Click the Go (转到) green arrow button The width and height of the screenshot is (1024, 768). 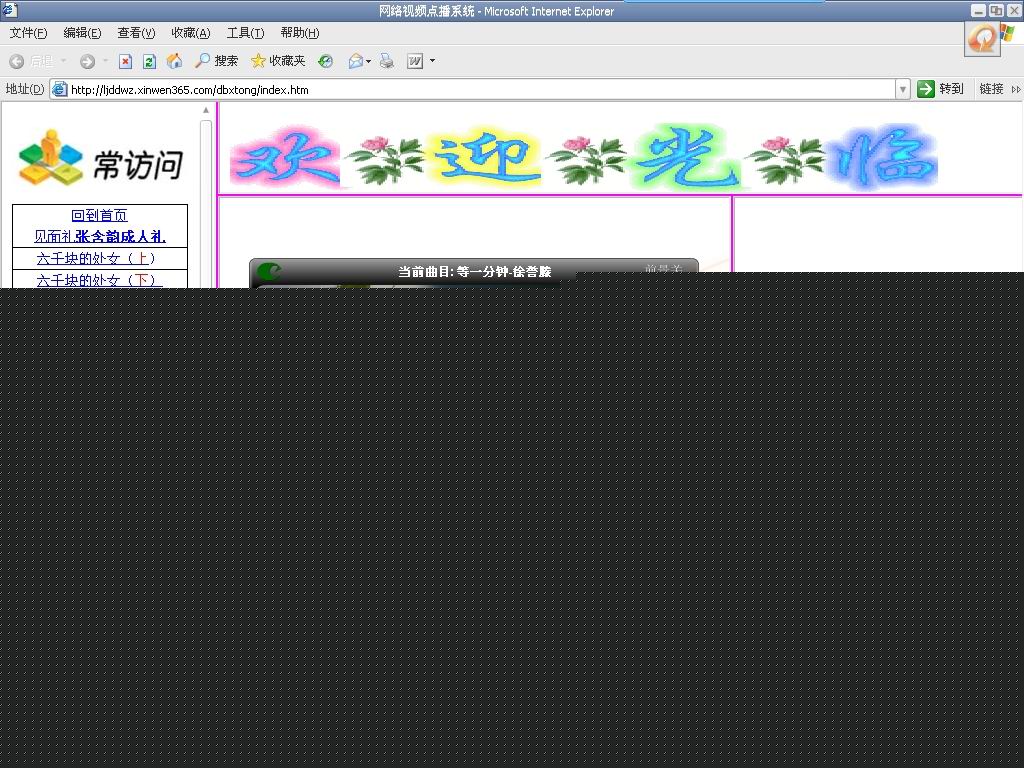[x=940, y=89]
